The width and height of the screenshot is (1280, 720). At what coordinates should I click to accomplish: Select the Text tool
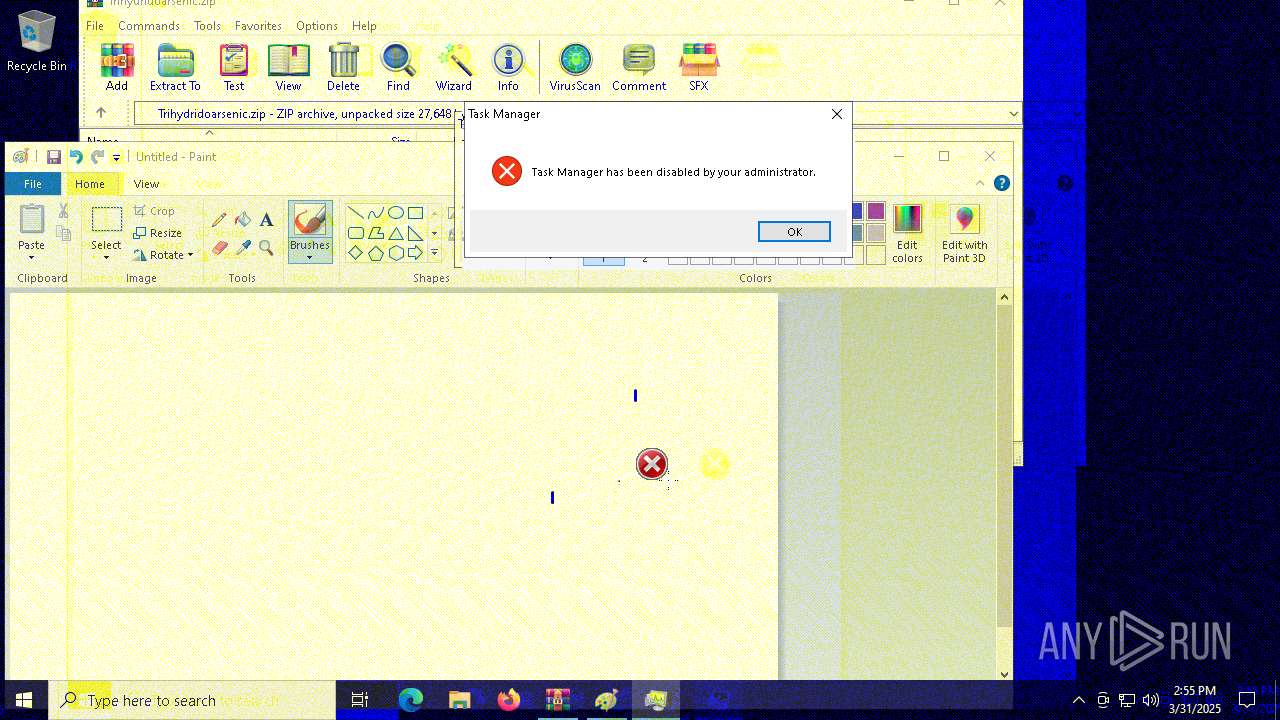click(x=266, y=220)
